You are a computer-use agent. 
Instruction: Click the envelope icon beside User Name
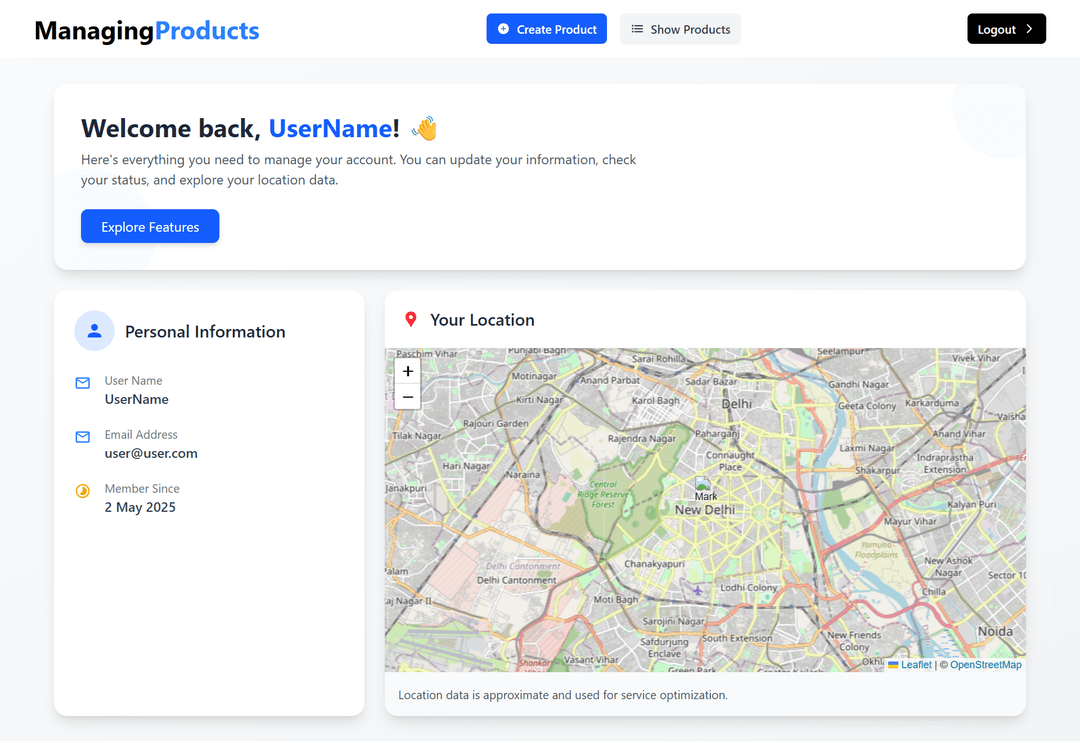click(83, 383)
